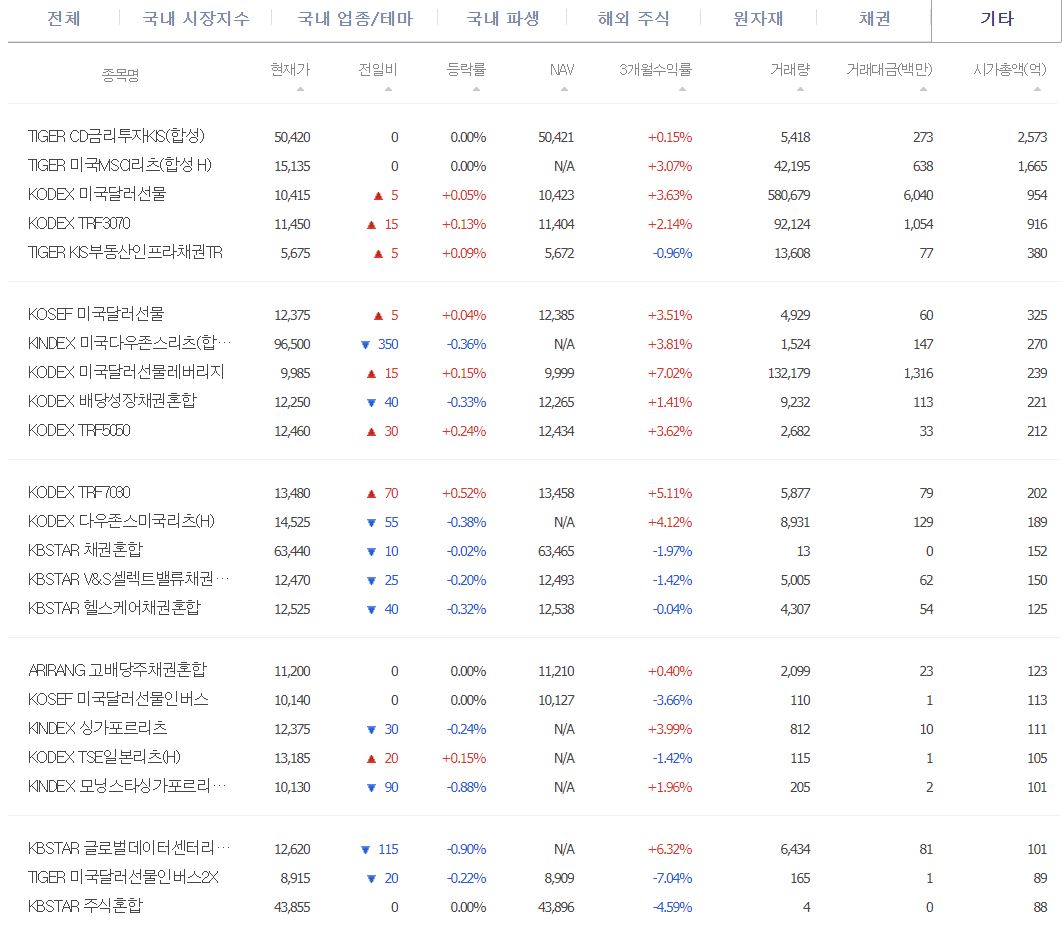
Task: Open KINDEX 싱가포르리츠 link
Action: (x=98, y=729)
